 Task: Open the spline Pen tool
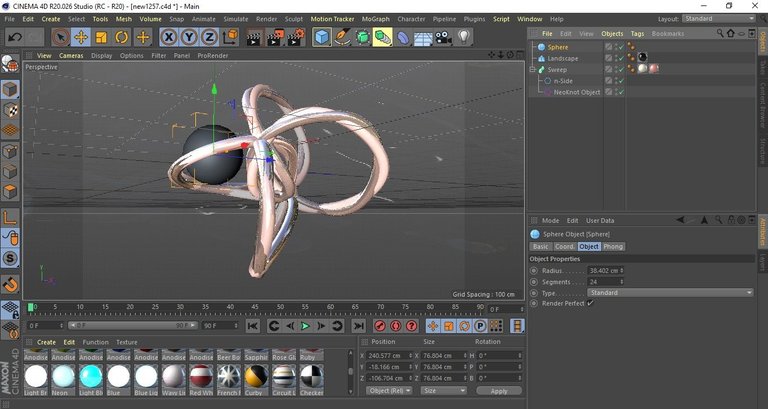pyautogui.click(x=342, y=37)
